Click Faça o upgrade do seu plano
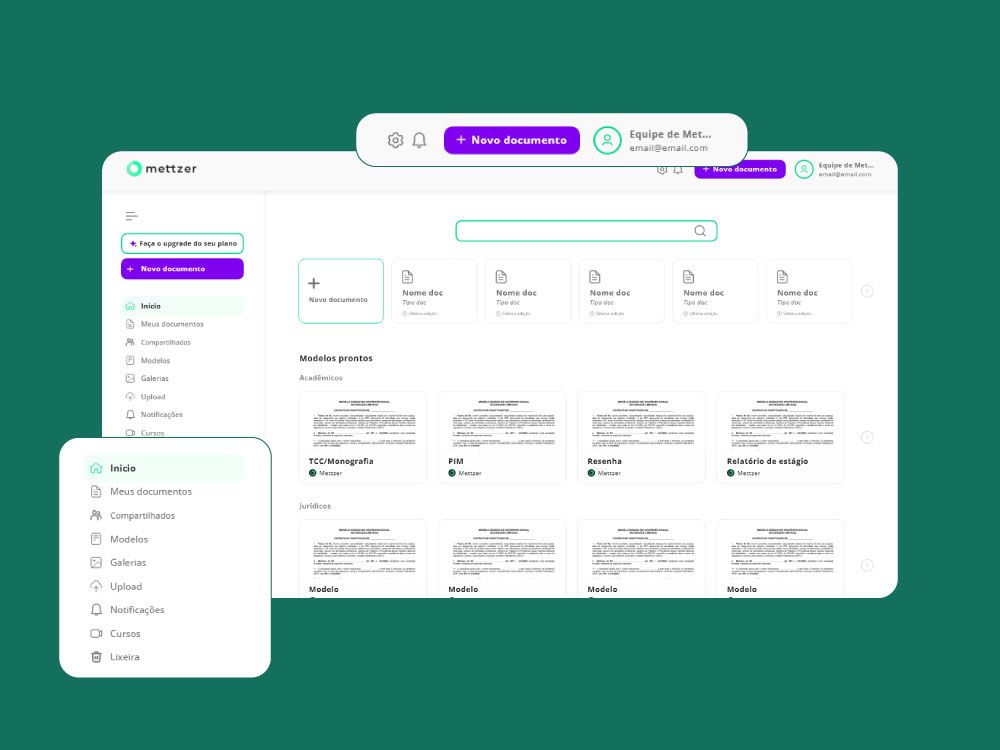This screenshot has height=750, width=1000. tap(182, 243)
